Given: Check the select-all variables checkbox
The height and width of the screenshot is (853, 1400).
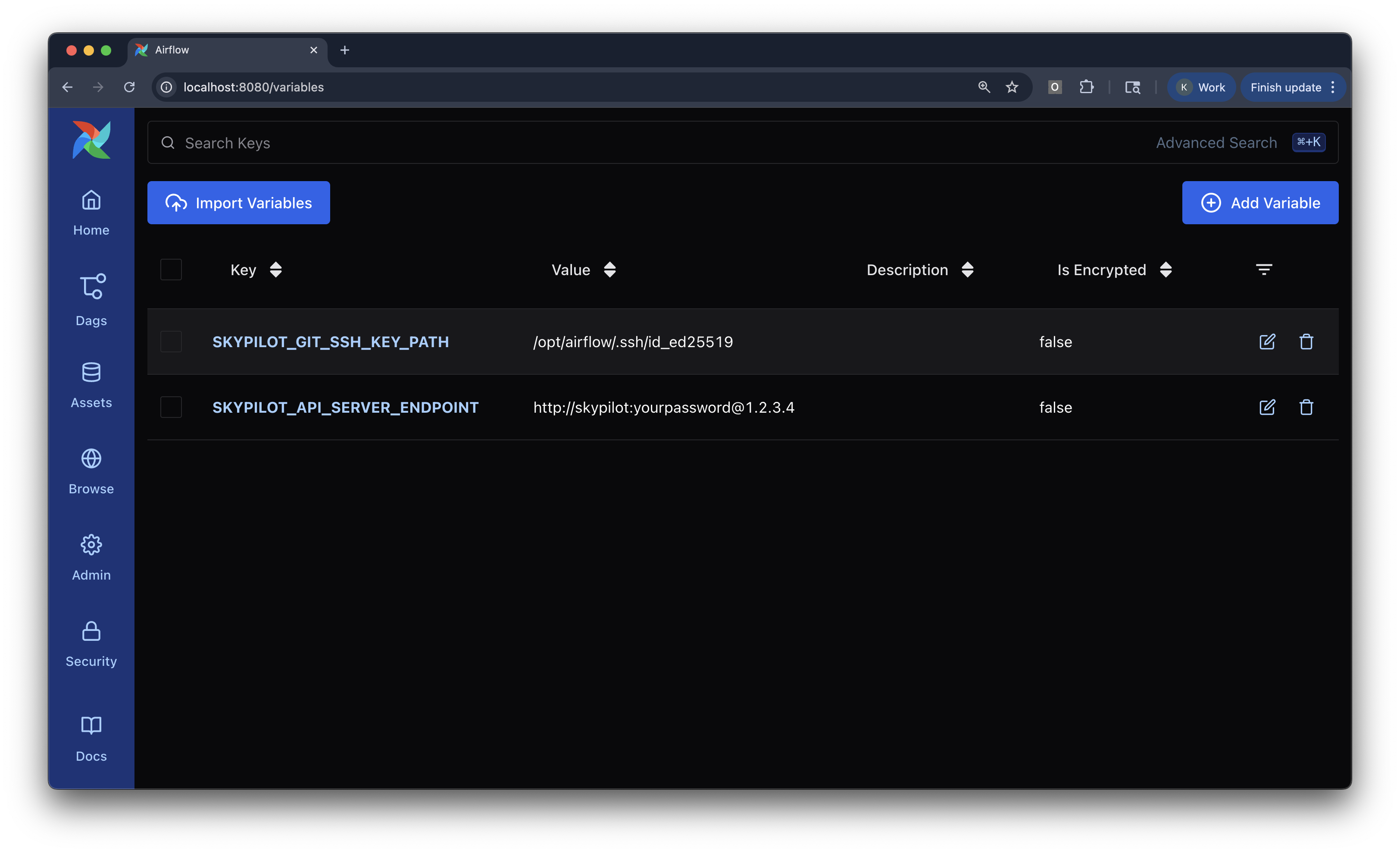Looking at the screenshot, I should [171, 270].
